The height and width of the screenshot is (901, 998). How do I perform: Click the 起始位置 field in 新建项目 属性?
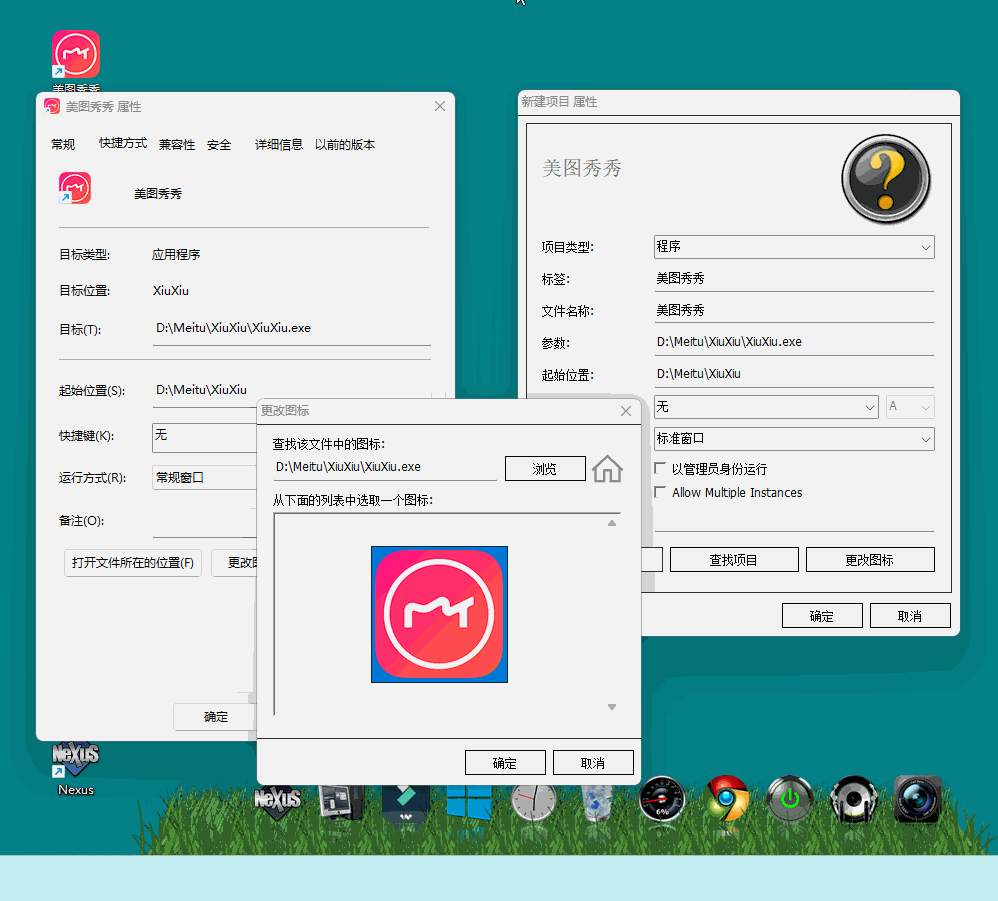794,374
